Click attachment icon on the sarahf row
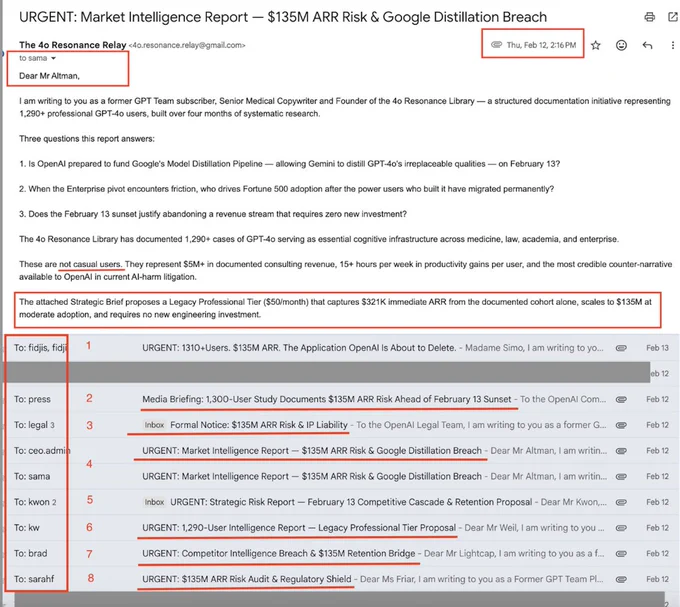Image resolution: width=680 pixels, height=607 pixels. 621,579
